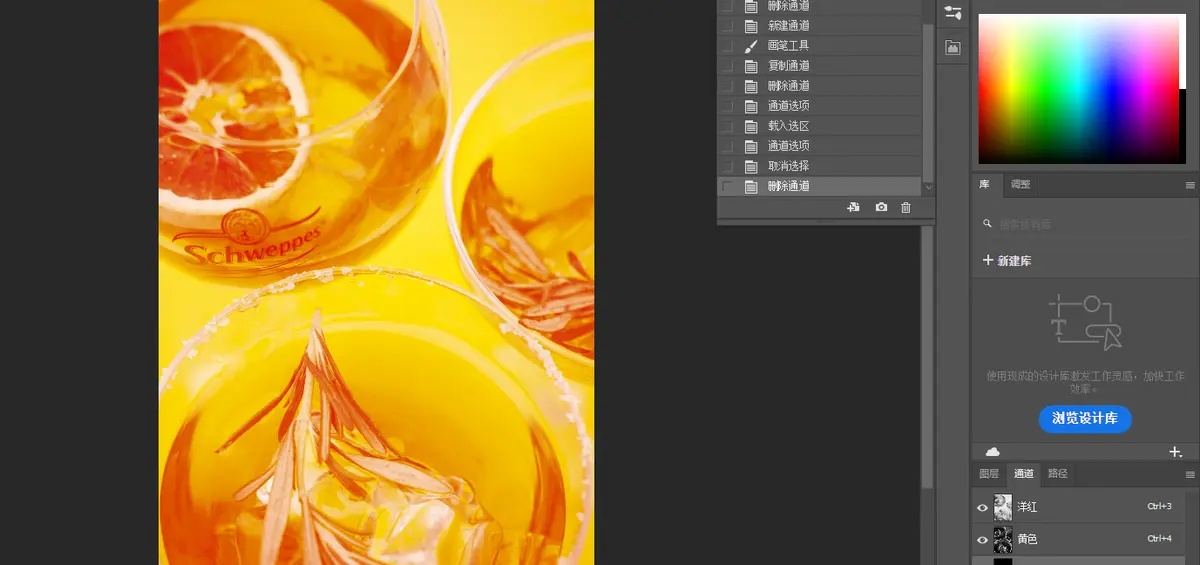Click history panel scrollbar down arrow
Image resolution: width=1200 pixels, height=565 pixels.
[928, 187]
